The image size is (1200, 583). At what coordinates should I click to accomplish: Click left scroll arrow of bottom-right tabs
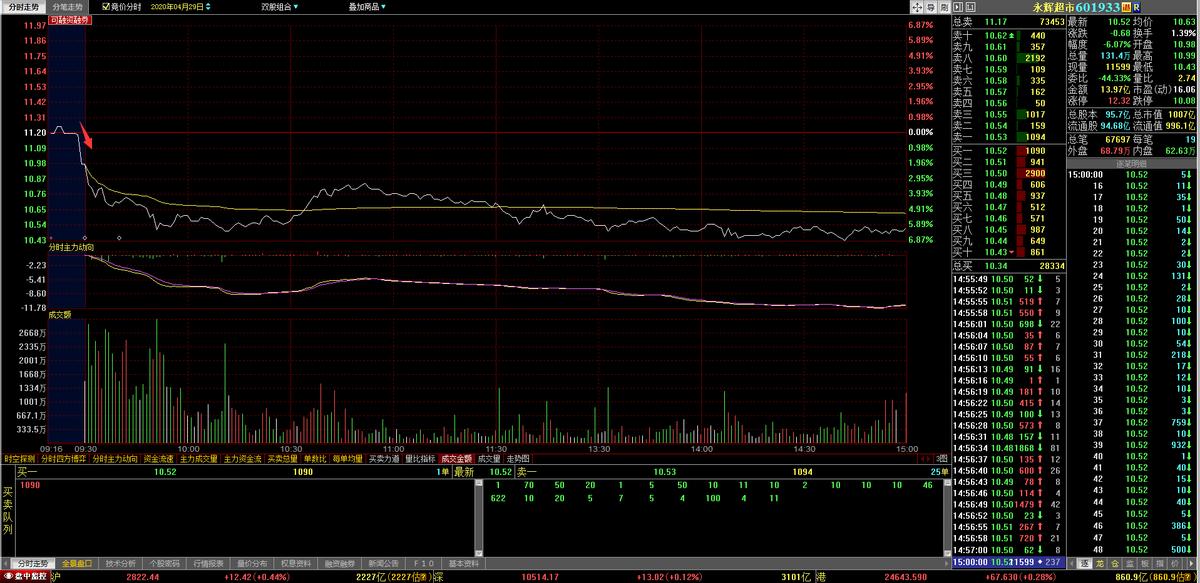point(1071,563)
